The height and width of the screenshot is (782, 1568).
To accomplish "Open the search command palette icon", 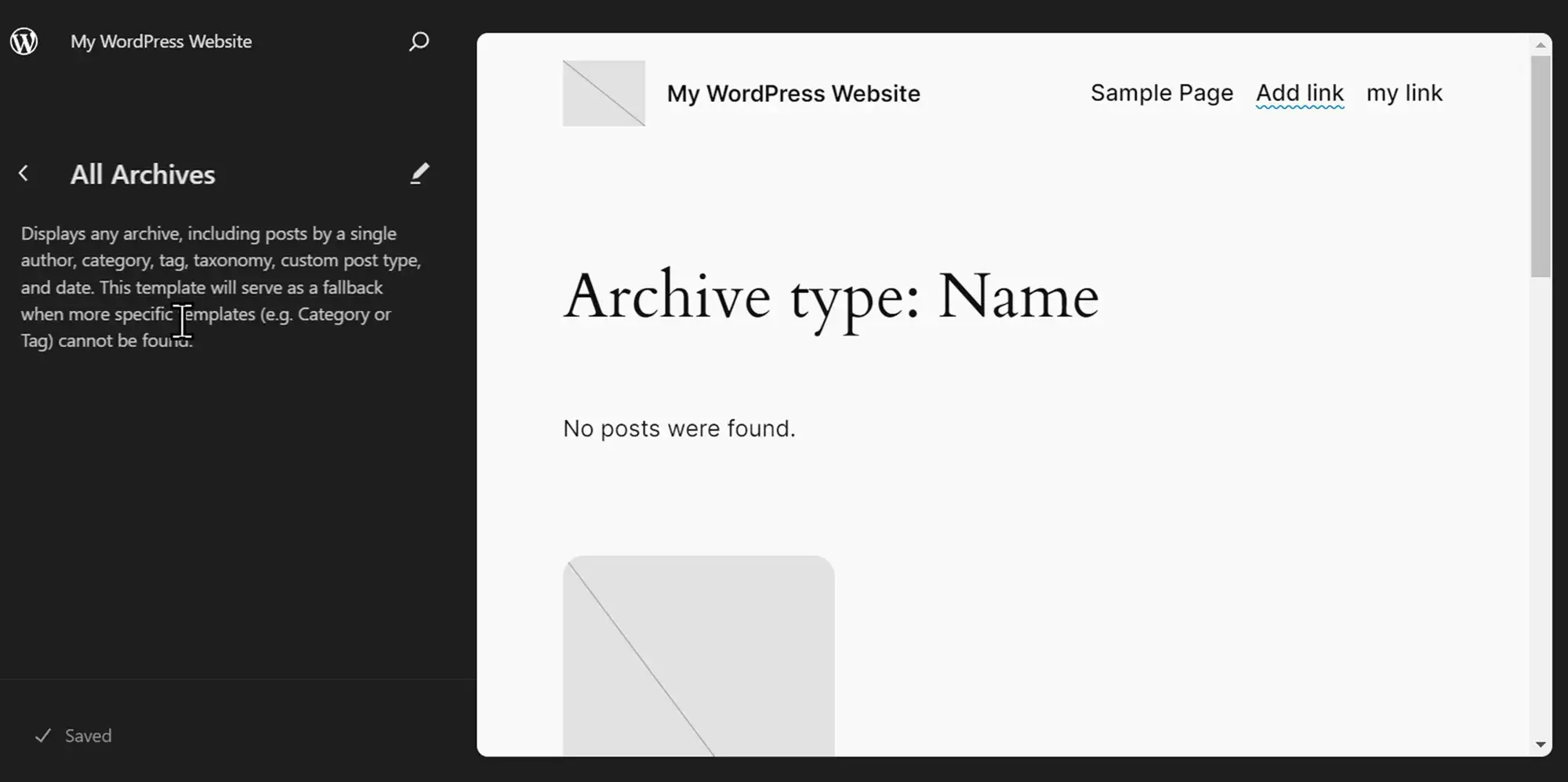I will pyautogui.click(x=419, y=41).
